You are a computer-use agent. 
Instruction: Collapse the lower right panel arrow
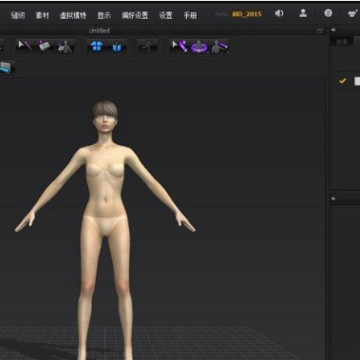click(333, 199)
